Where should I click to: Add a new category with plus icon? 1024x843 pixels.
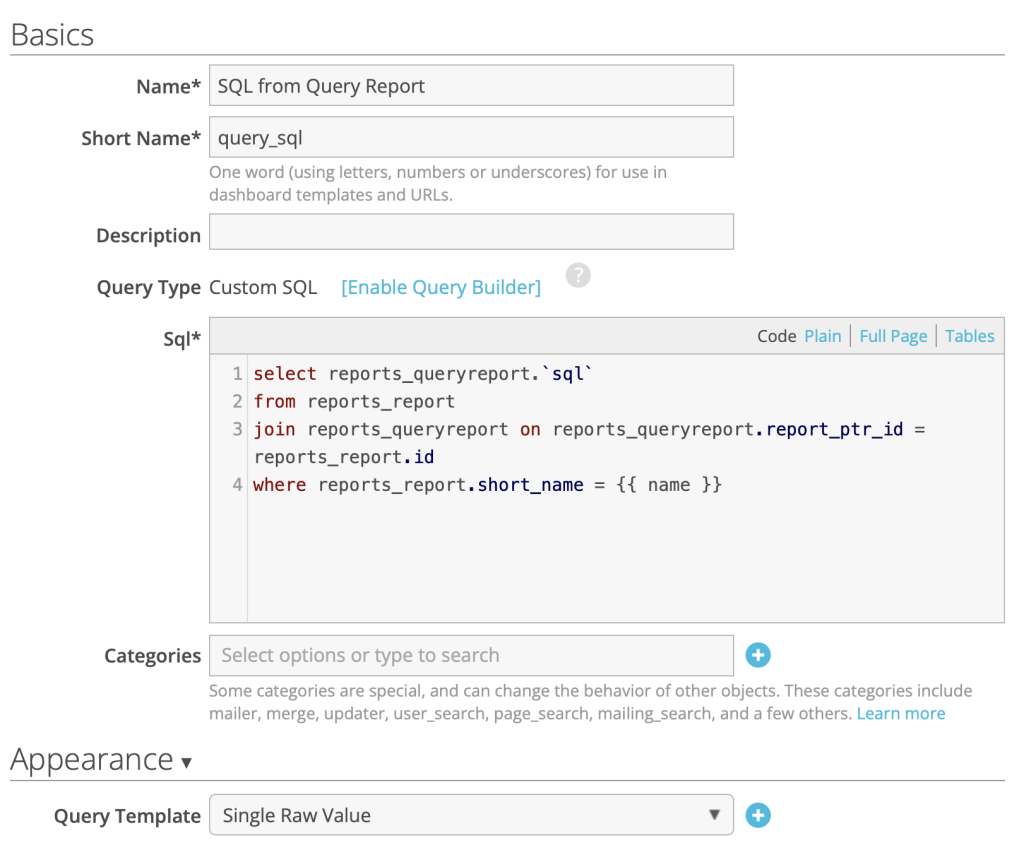tap(758, 655)
